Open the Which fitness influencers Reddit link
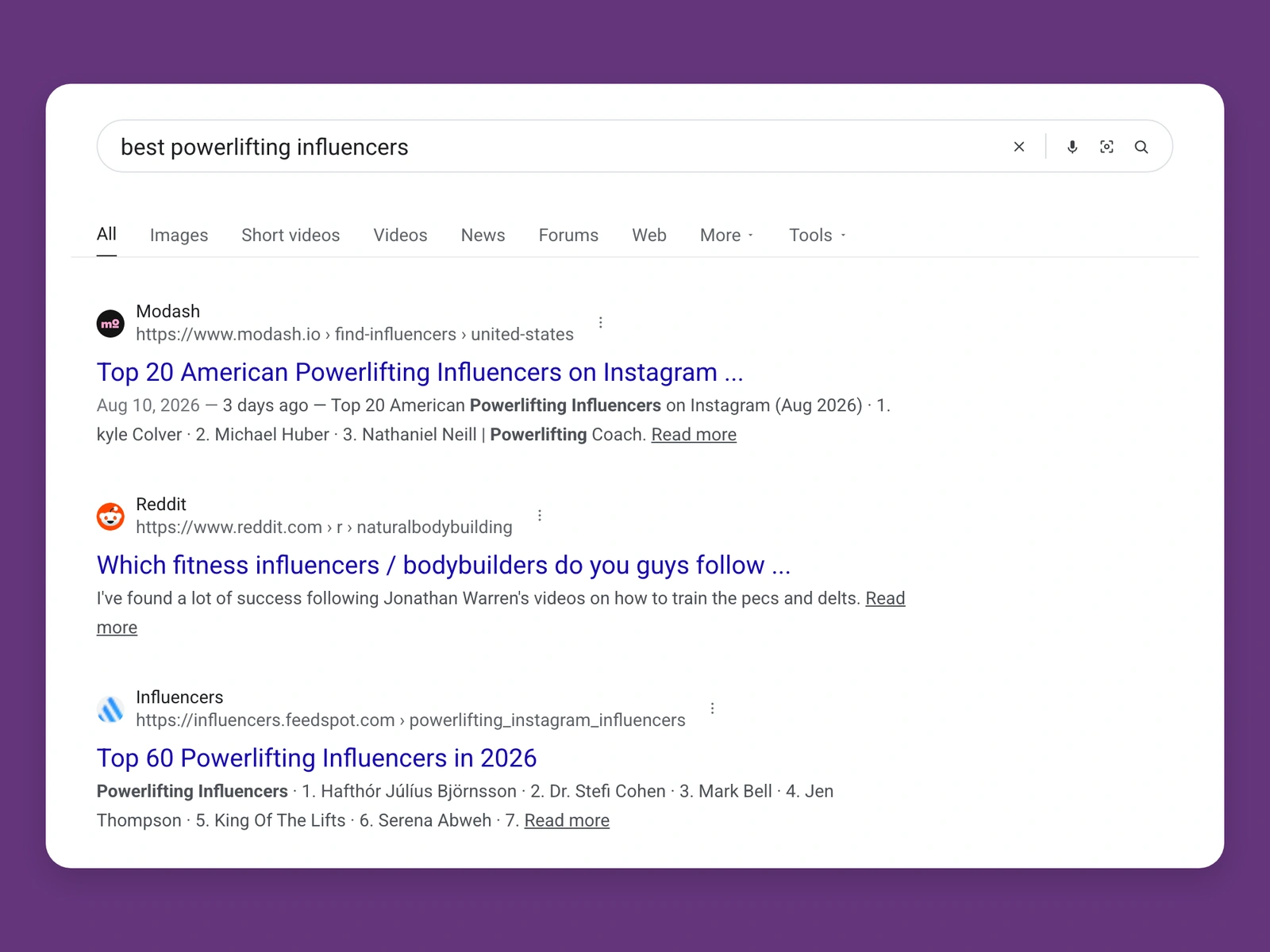This screenshot has width=1270, height=952. tap(444, 565)
